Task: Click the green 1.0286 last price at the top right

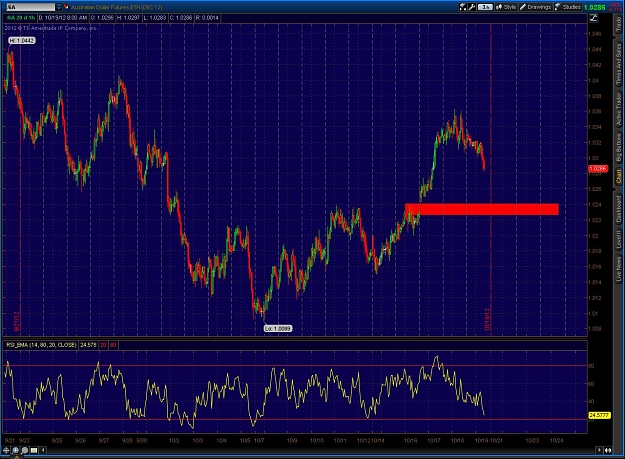Action: tap(594, 7)
